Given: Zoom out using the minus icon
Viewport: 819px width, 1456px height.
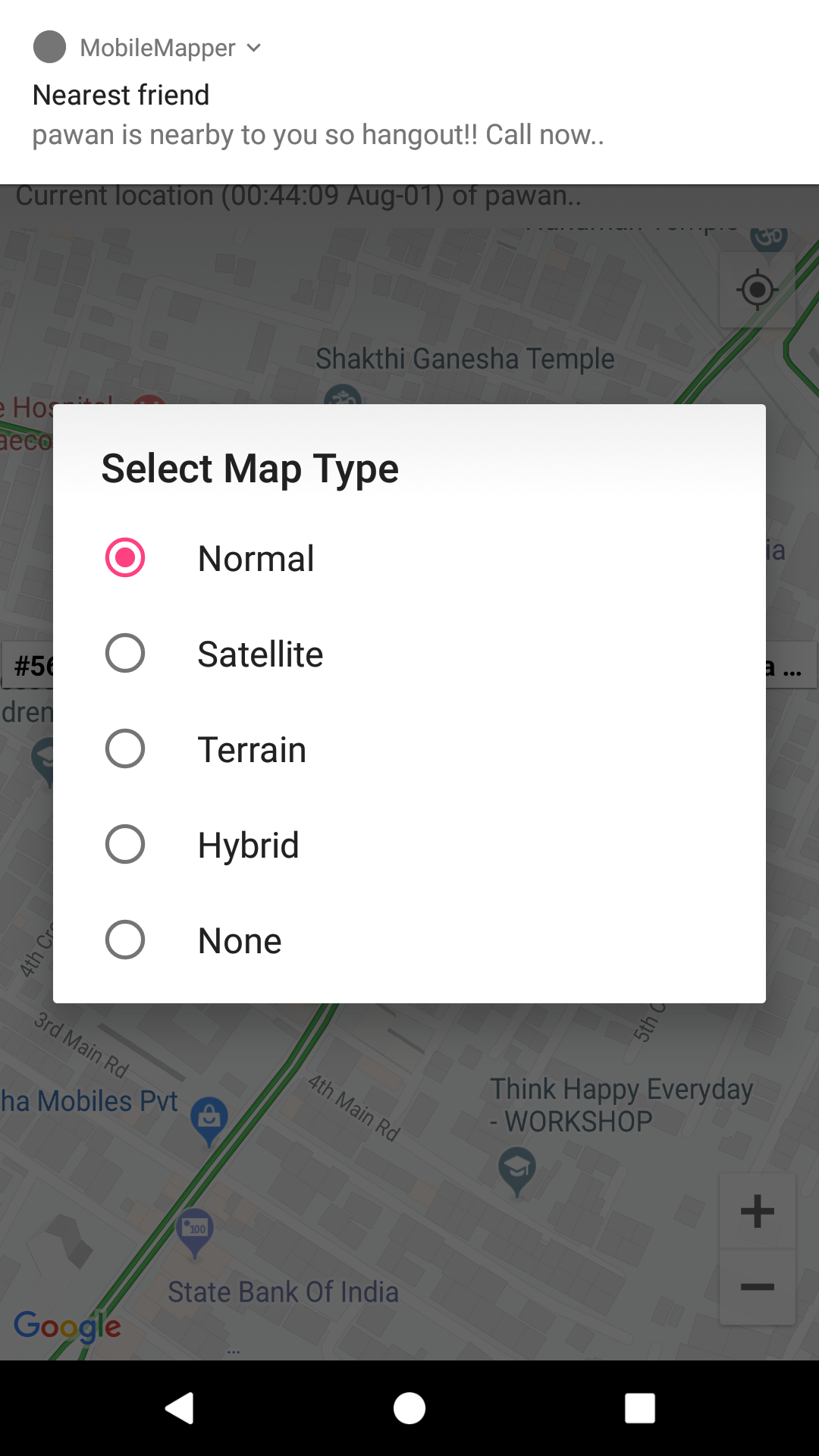Looking at the screenshot, I should click(x=756, y=1285).
